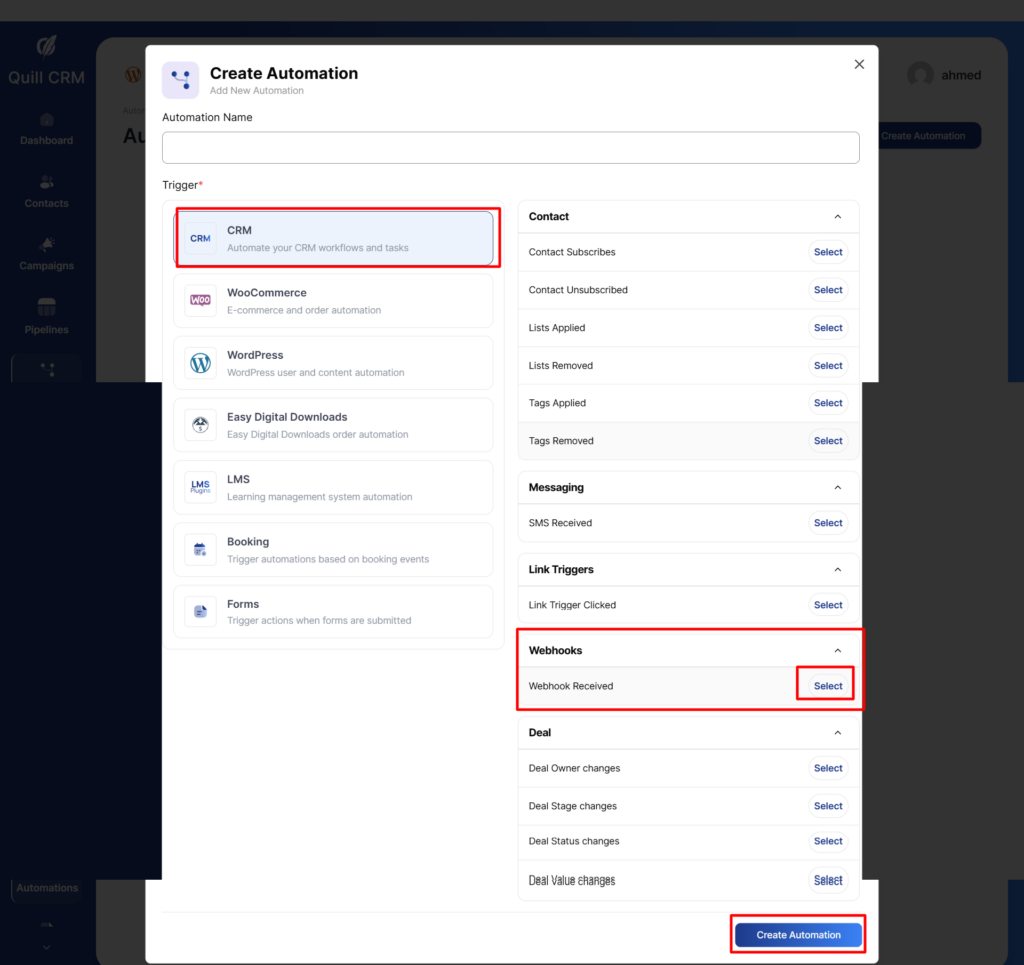The width and height of the screenshot is (1024, 965).
Task: Click the WordPress logo icon
Action: [x=201, y=363]
